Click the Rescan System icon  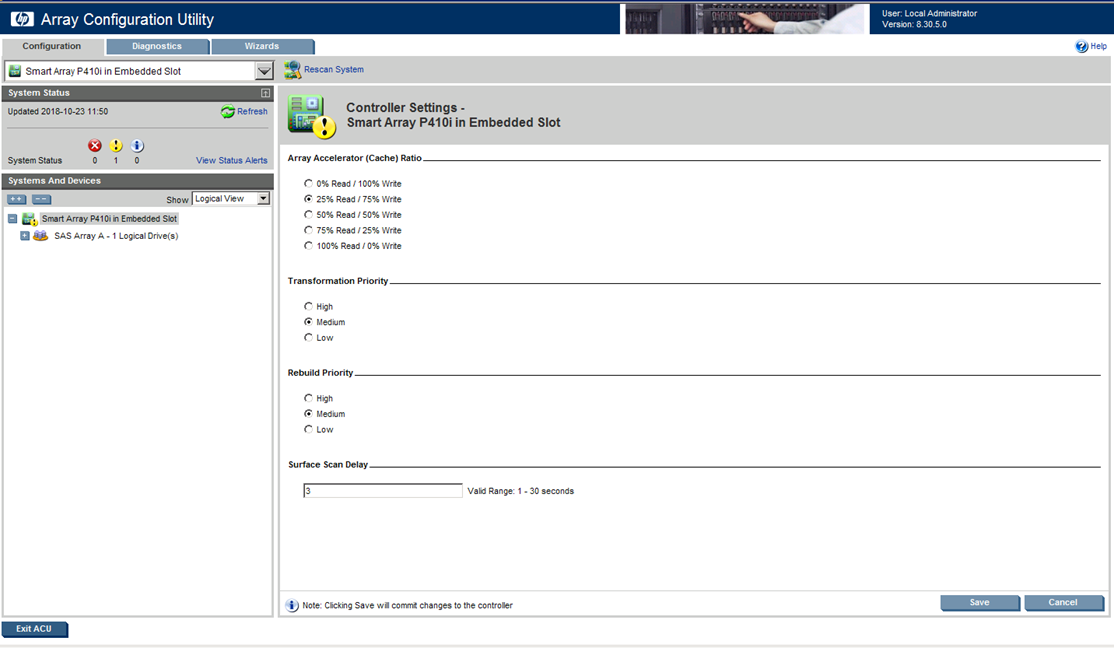293,70
